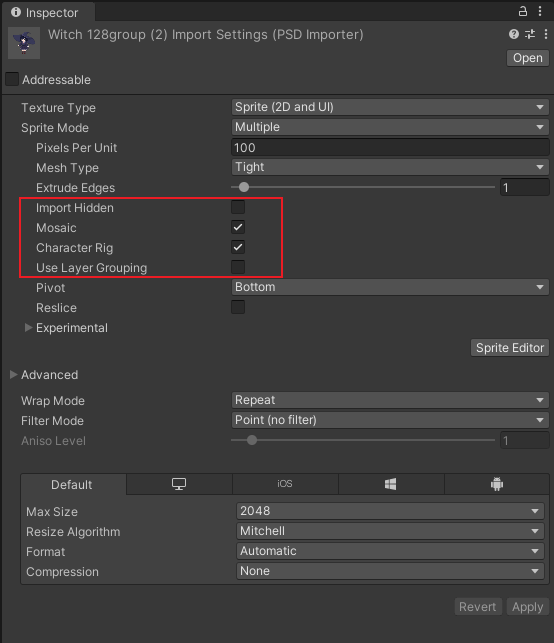The height and width of the screenshot is (643, 554).
Task: Open the Resize Algorithm dropdown
Action: [390, 531]
